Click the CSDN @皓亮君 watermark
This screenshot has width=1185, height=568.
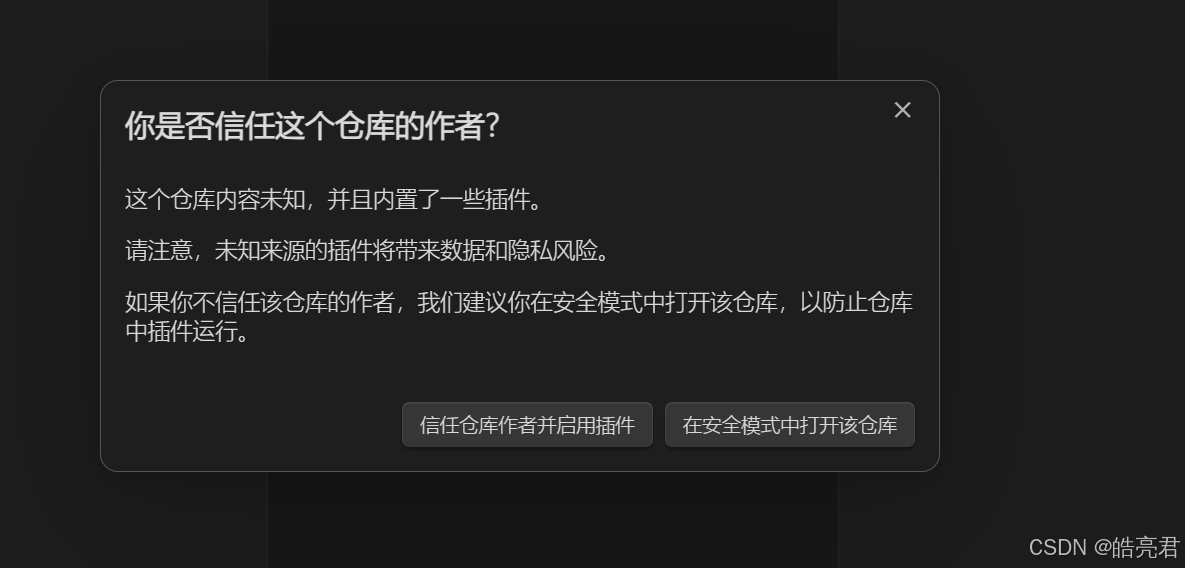click(x=1103, y=547)
